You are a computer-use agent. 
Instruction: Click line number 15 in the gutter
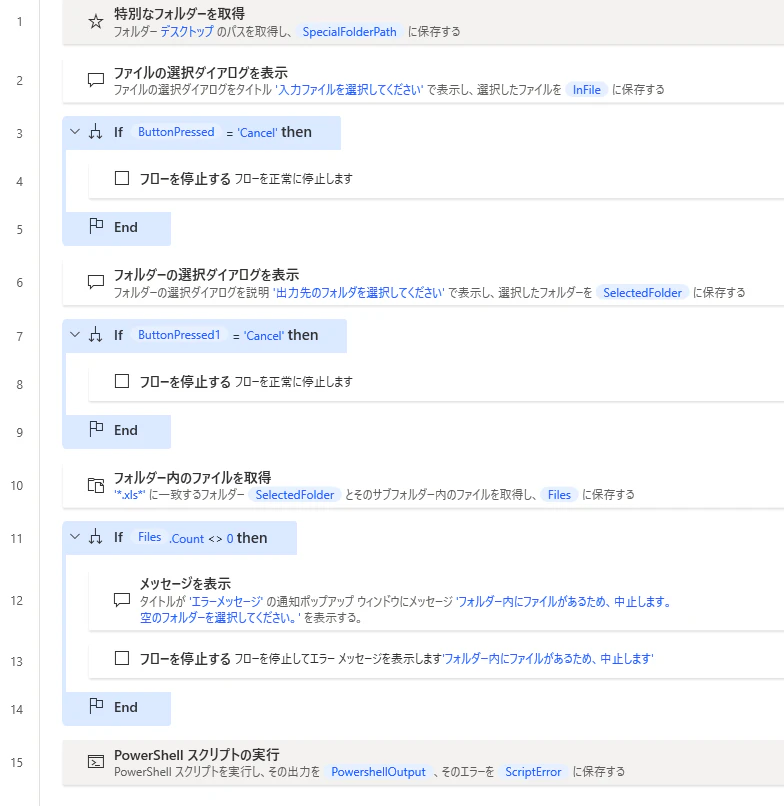(x=17, y=762)
